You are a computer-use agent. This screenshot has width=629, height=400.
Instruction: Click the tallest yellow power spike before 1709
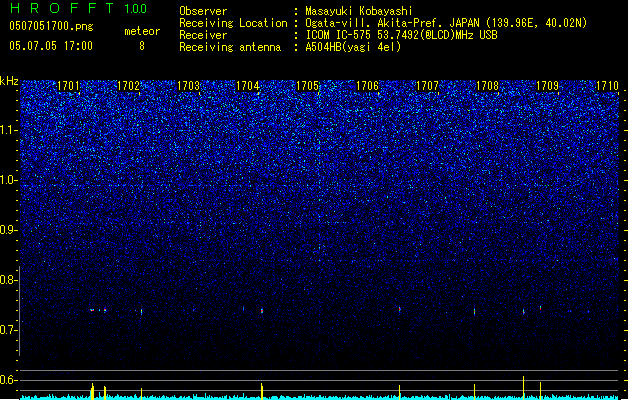pos(523,387)
